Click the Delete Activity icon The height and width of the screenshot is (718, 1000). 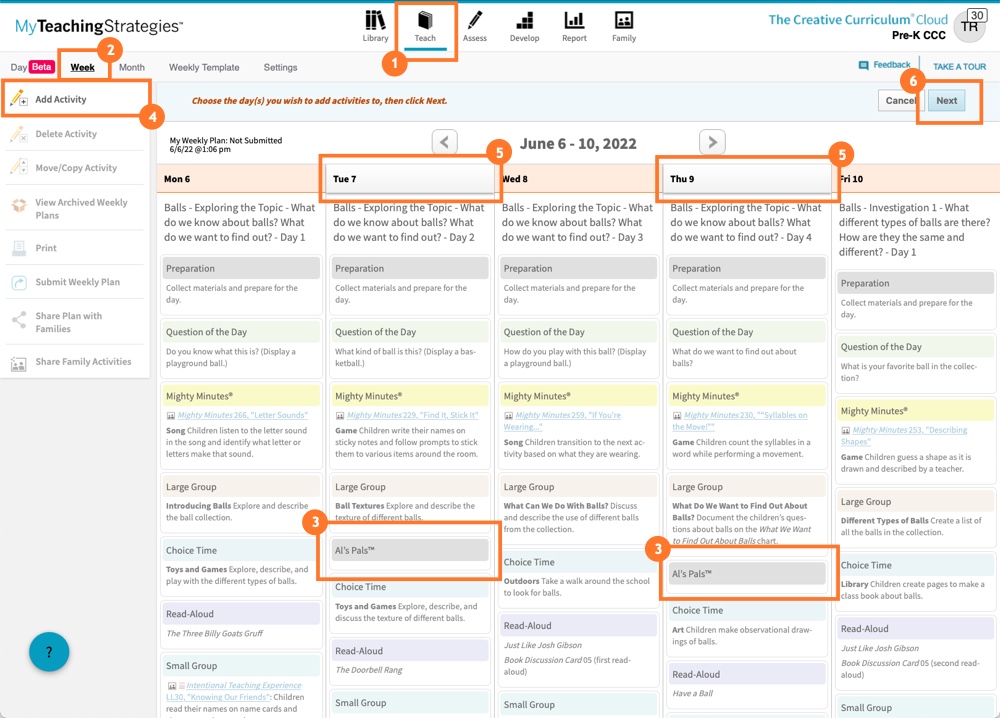[18, 134]
